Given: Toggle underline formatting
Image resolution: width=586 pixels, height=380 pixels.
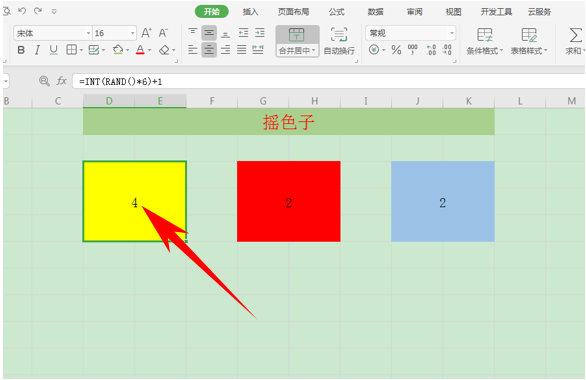Looking at the screenshot, I should coord(53,50).
